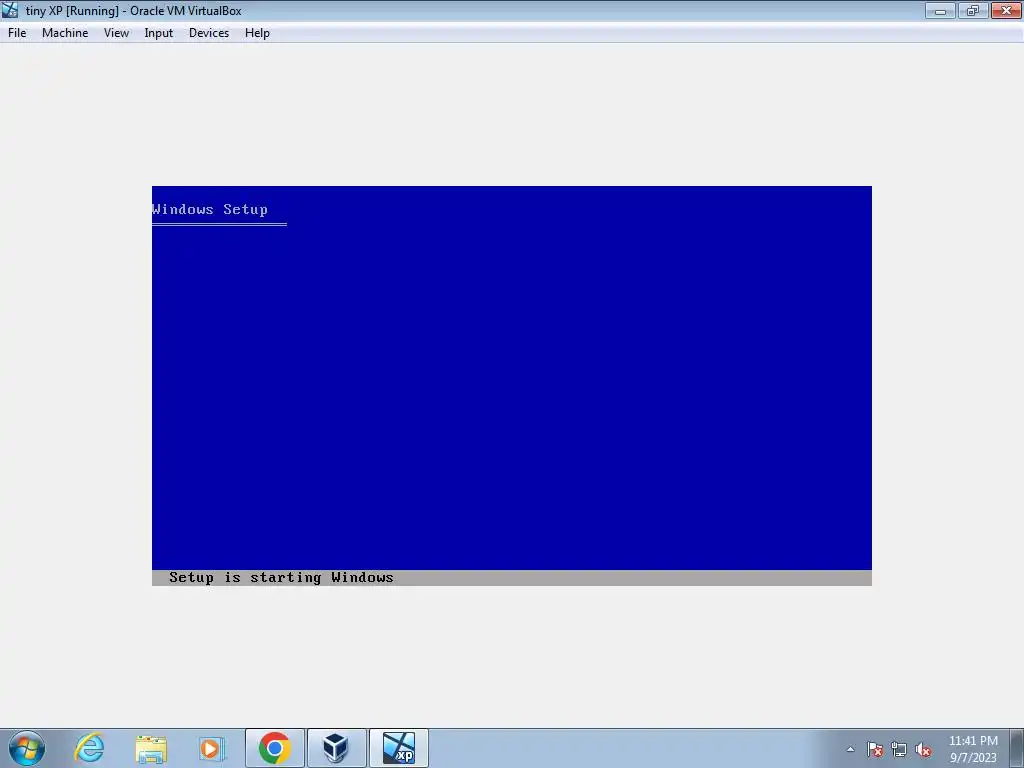
Task: Open Windows Explorer folder icon in taskbar
Action: pos(151,748)
